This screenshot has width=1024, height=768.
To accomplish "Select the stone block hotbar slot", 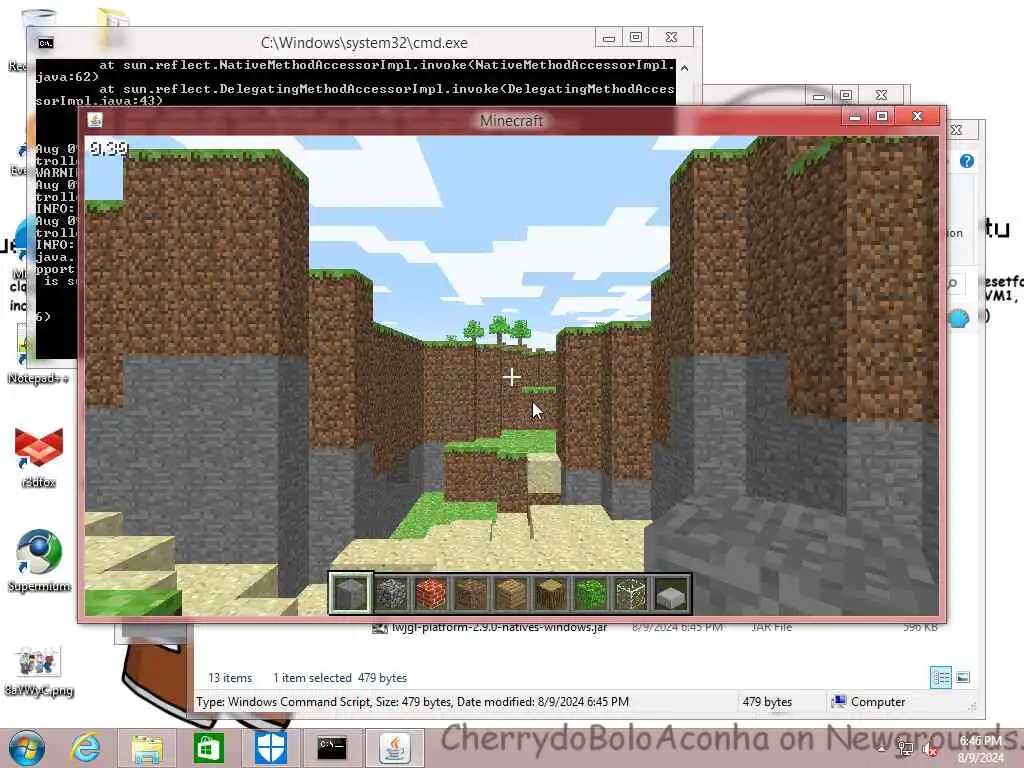I will 350,593.
